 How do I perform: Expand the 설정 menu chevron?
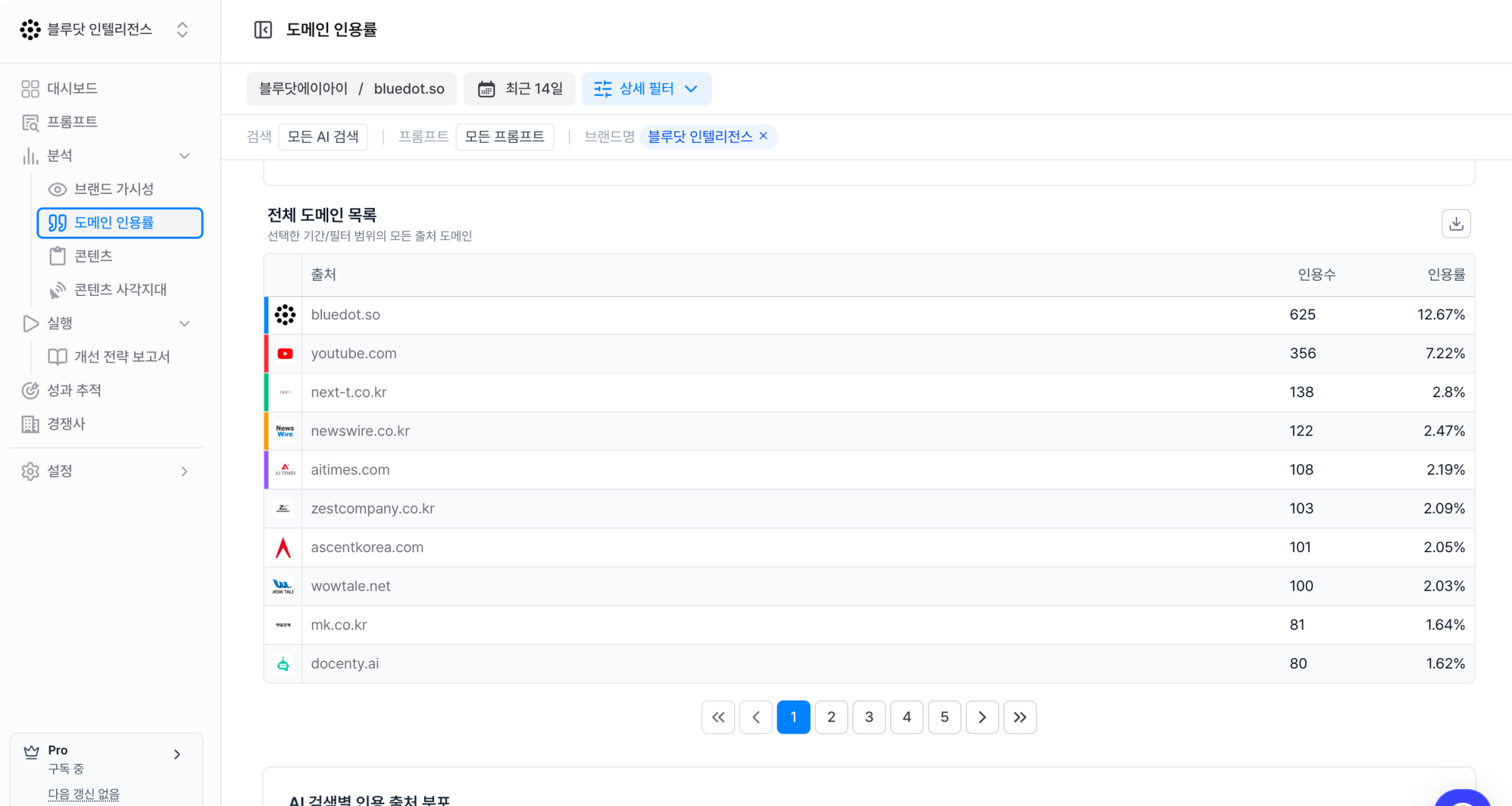click(x=185, y=471)
